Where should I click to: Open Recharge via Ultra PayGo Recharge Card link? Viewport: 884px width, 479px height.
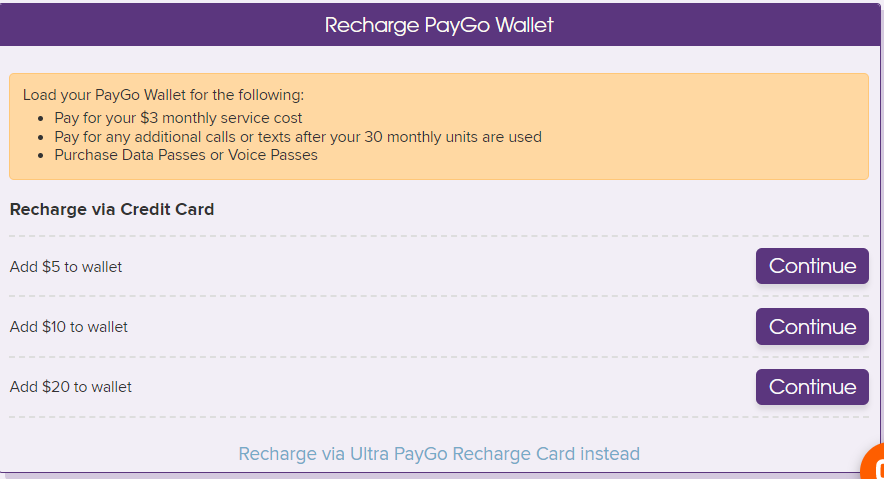(439, 454)
